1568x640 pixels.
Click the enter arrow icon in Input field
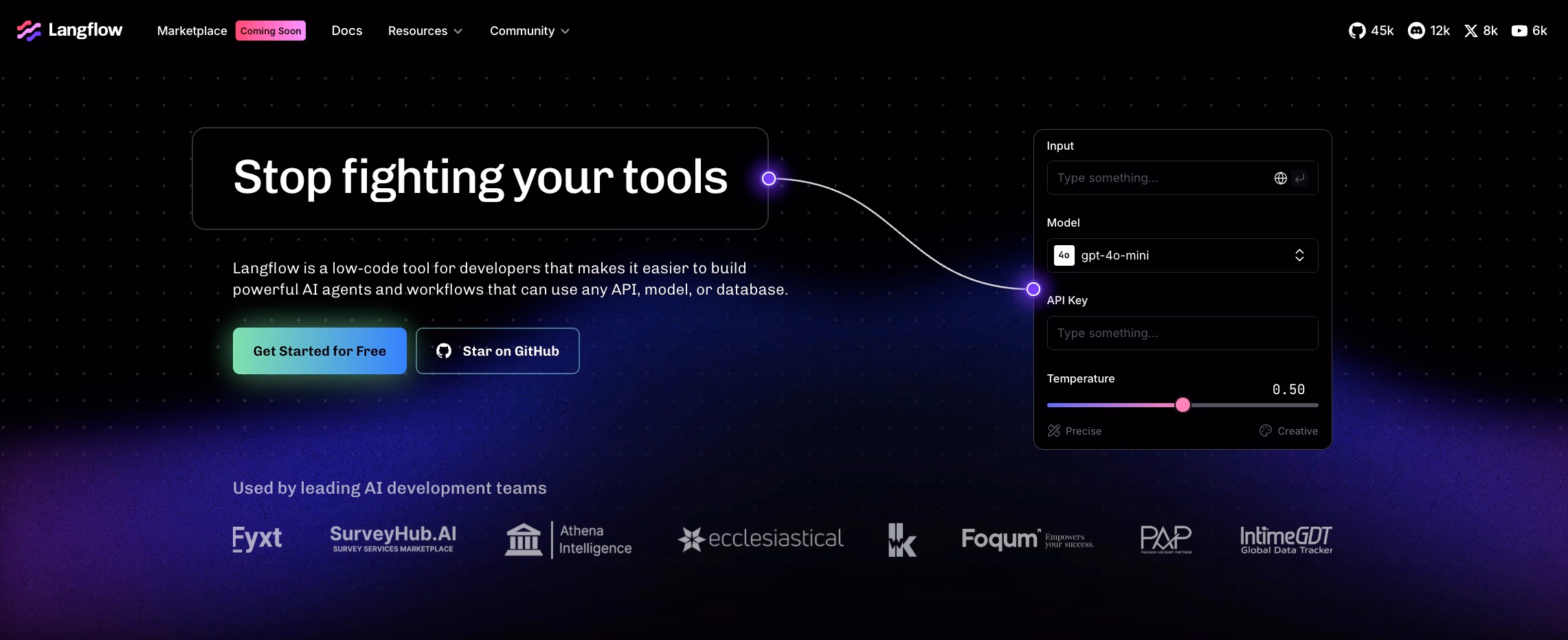[x=1299, y=179]
